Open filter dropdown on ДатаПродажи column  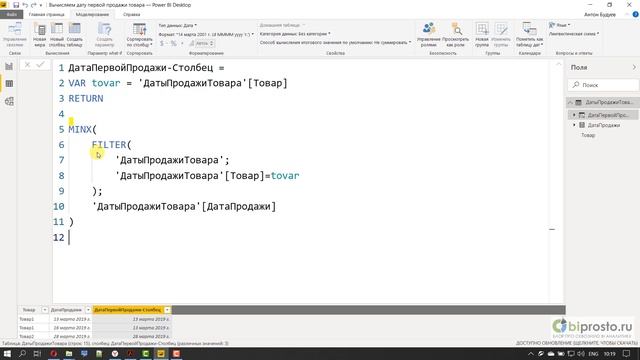[x=88, y=310]
